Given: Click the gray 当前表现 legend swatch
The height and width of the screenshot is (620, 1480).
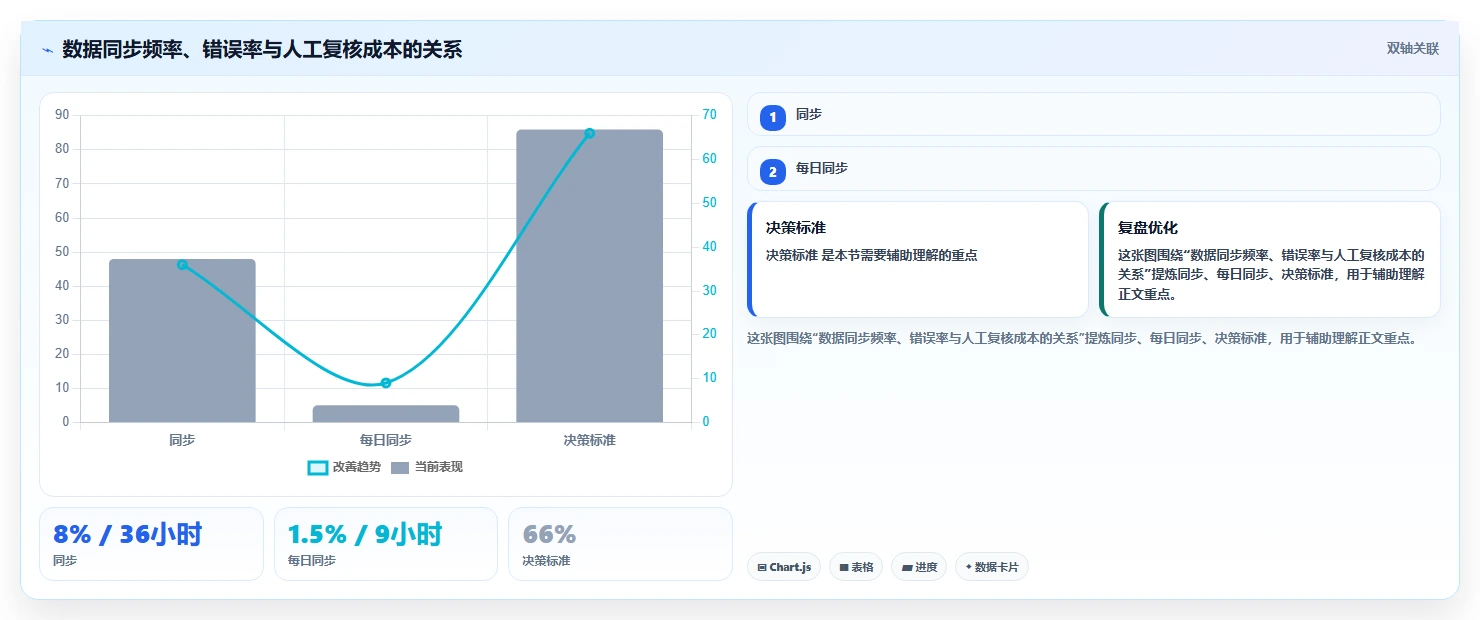Looking at the screenshot, I should [x=400, y=468].
